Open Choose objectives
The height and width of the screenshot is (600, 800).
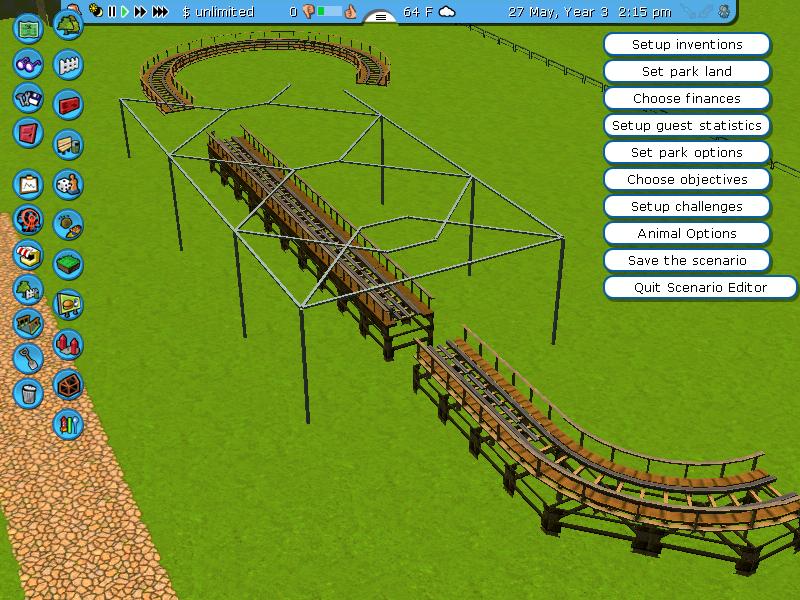click(687, 180)
